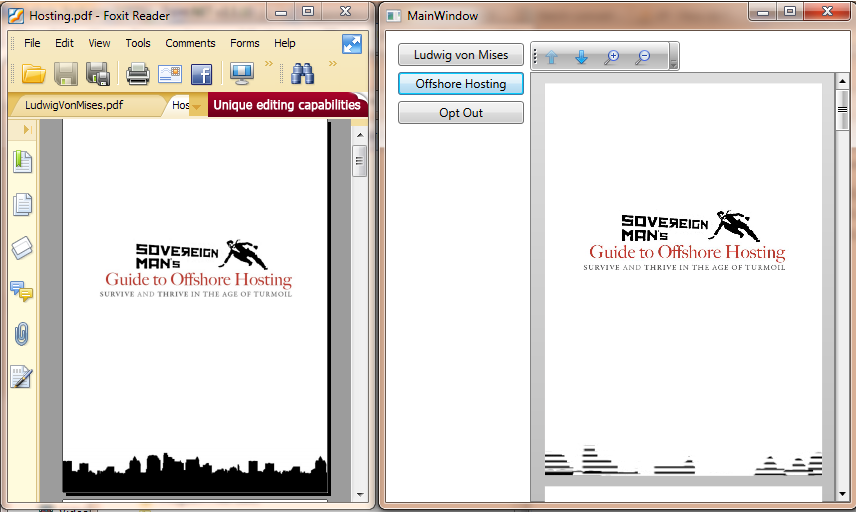Open the Layers panel icon in sidebar
Viewport: 856px width, 512px height.
point(22,248)
